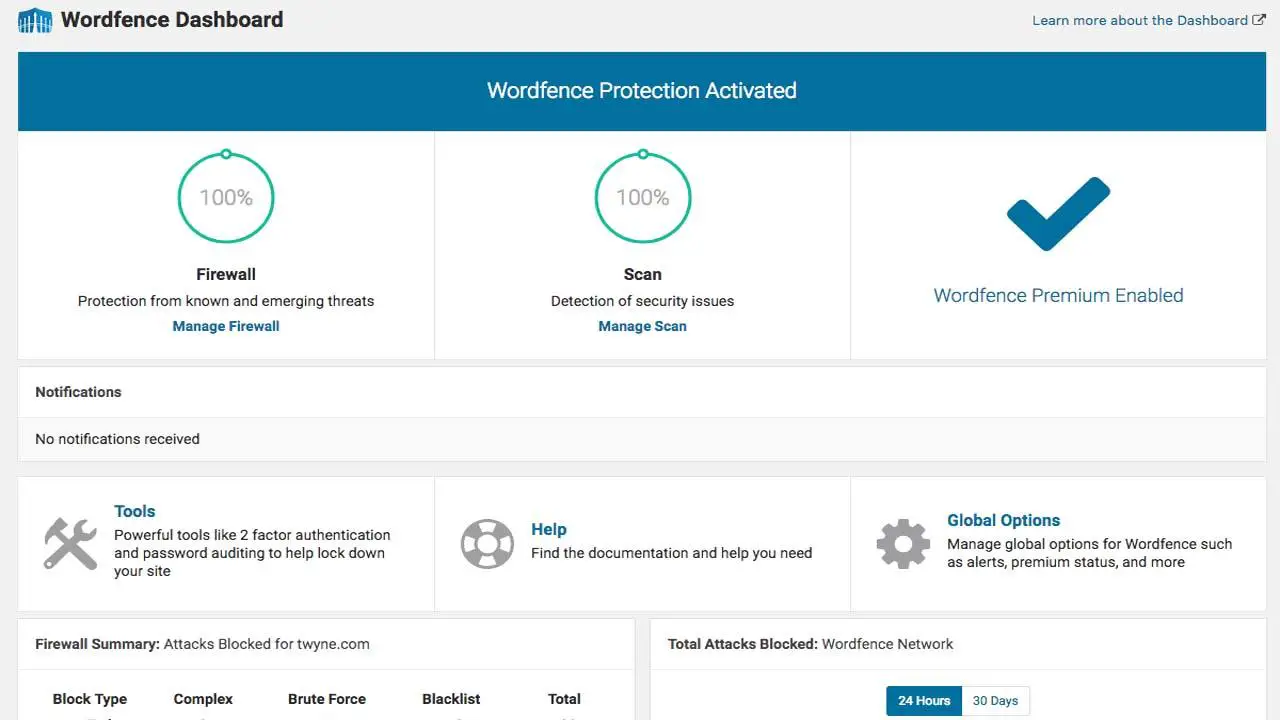Switch to the 30 Days tab
Screen dimensions: 1280x720
(995, 701)
